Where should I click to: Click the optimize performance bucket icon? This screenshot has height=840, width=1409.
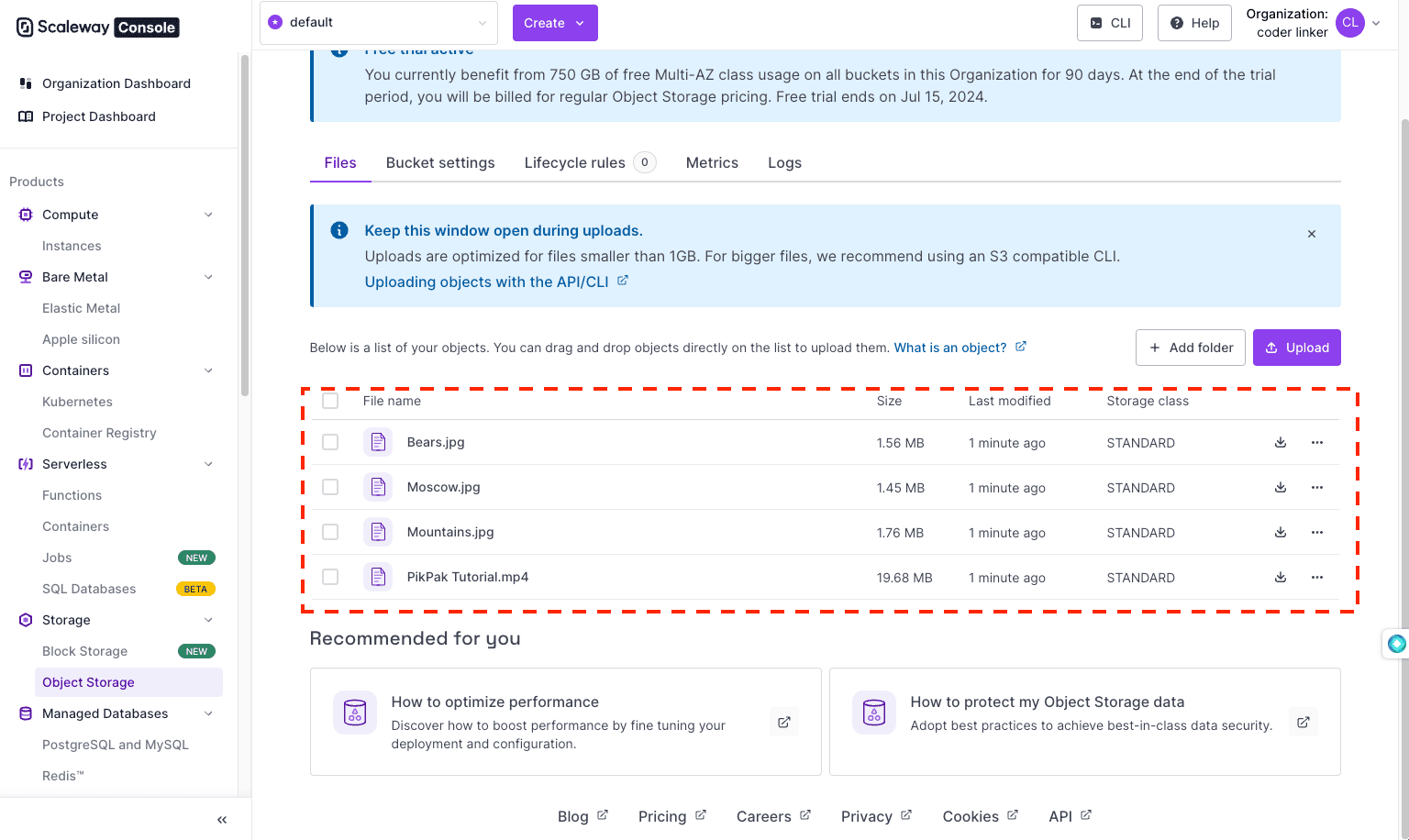[355, 713]
